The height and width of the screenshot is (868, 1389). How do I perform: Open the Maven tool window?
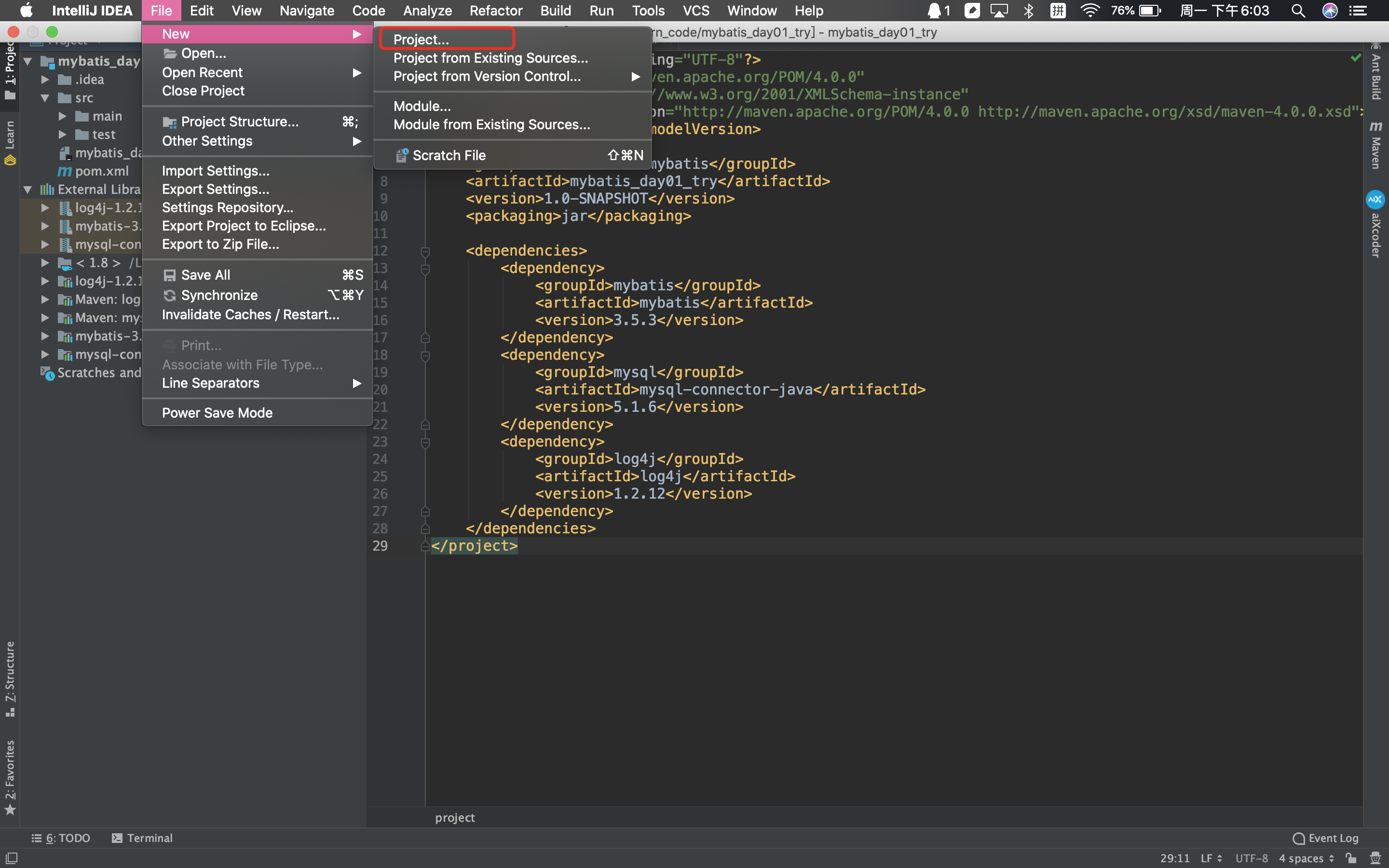tap(1376, 146)
